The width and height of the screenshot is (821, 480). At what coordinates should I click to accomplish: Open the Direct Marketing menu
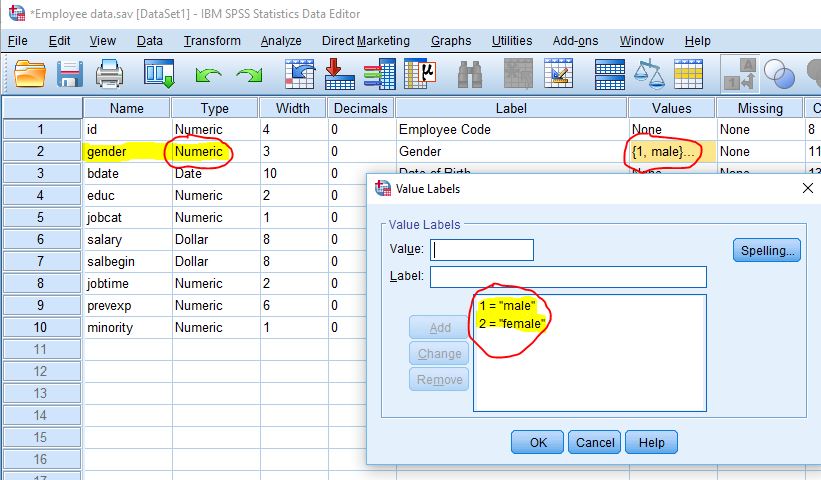pyautogui.click(x=365, y=41)
